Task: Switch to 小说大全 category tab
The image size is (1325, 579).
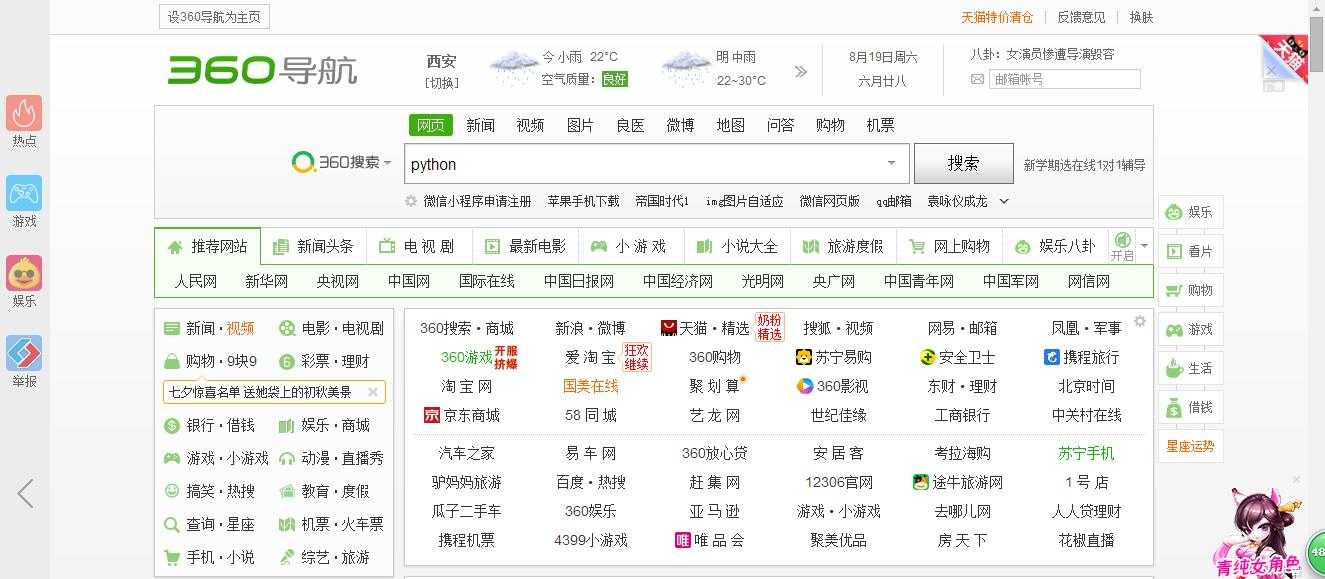Action: coord(737,246)
